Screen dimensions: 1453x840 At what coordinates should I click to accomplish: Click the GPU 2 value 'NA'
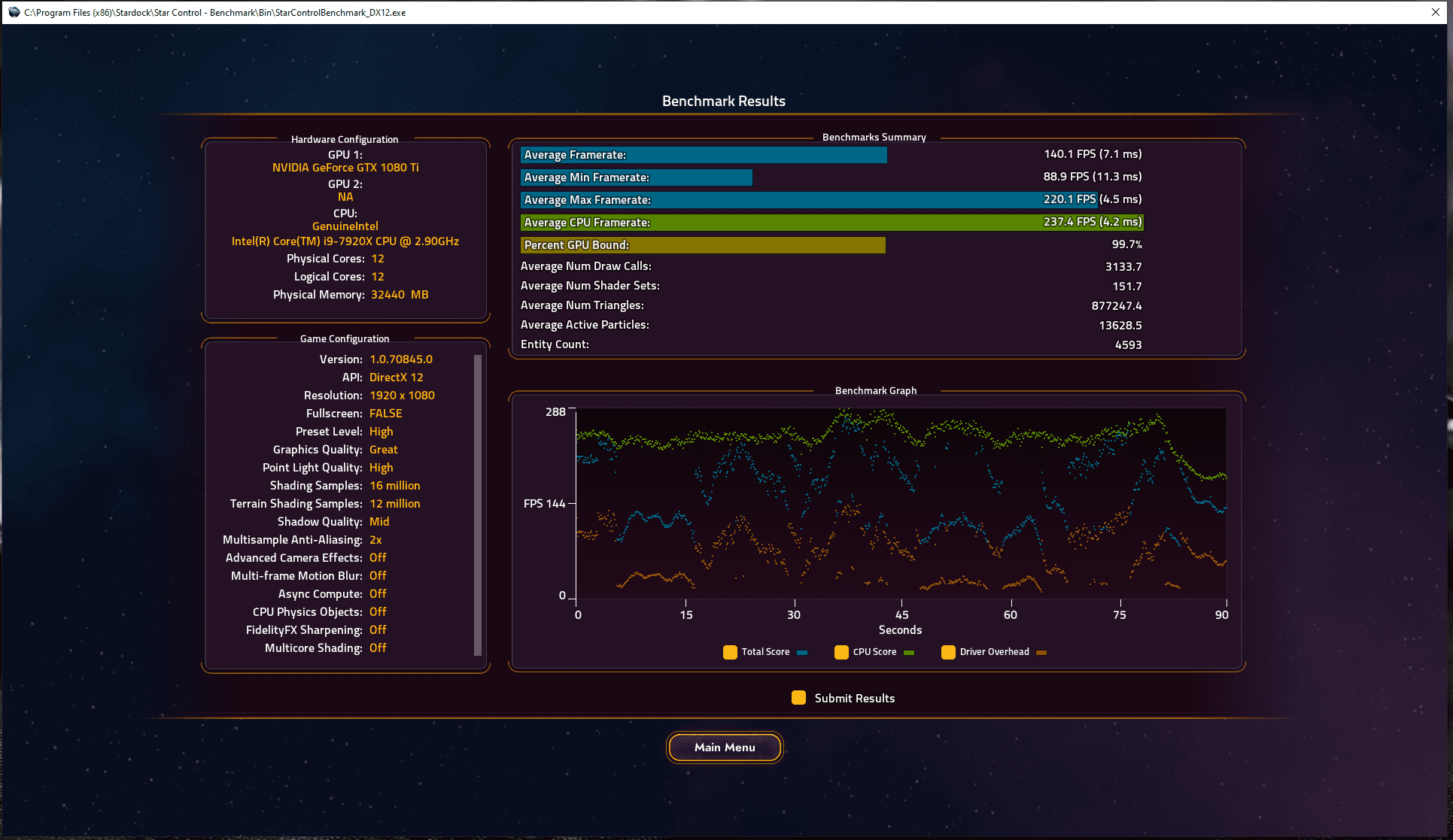tap(345, 197)
